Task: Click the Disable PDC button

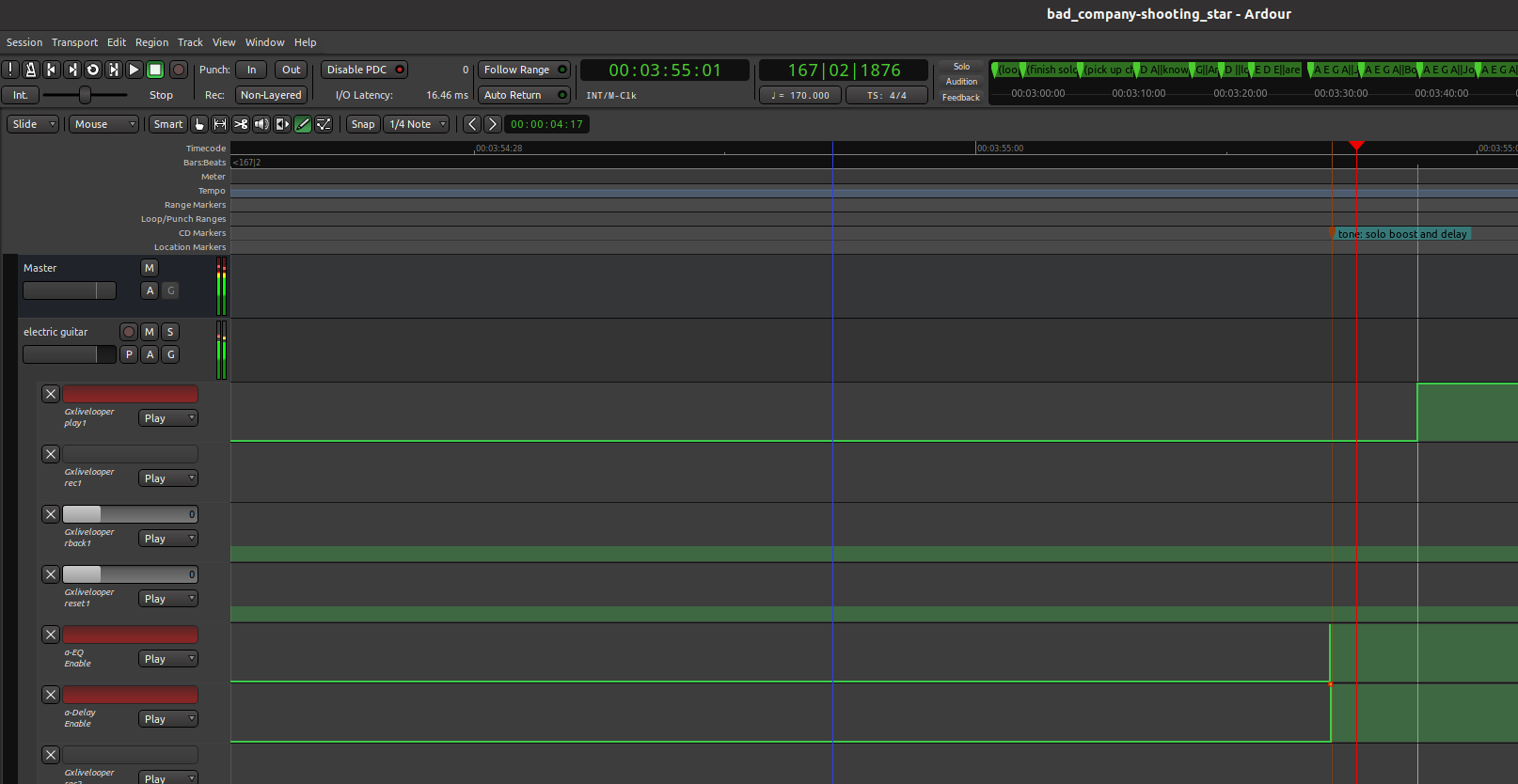Action: pyautogui.click(x=364, y=70)
